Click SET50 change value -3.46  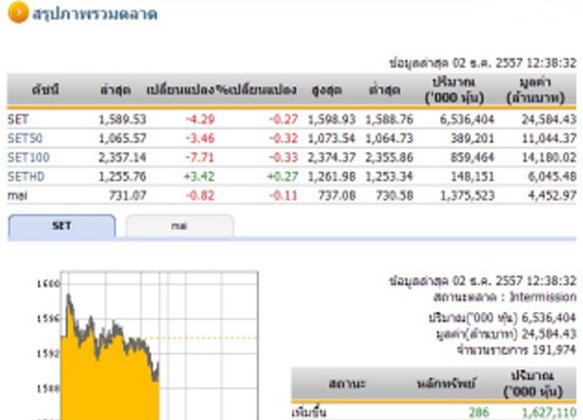click(x=200, y=138)
